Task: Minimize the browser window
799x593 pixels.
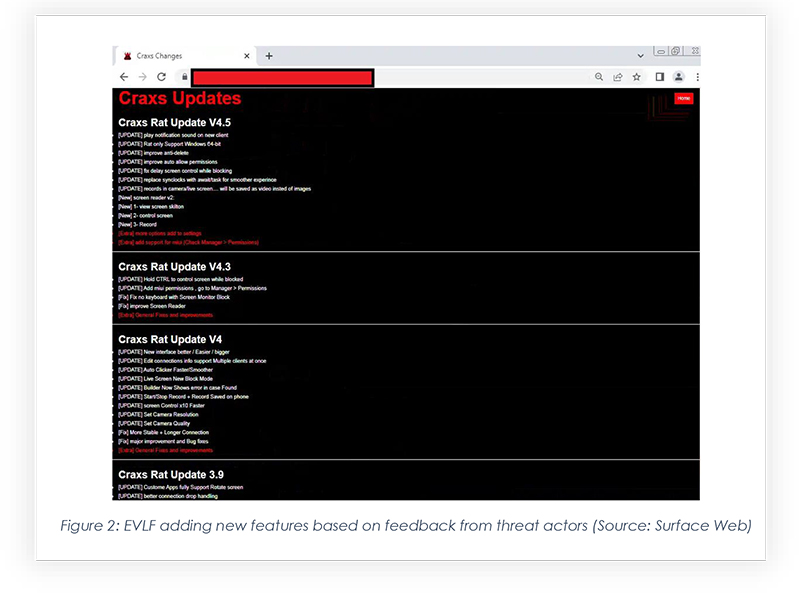Action: tap(660, 51)
